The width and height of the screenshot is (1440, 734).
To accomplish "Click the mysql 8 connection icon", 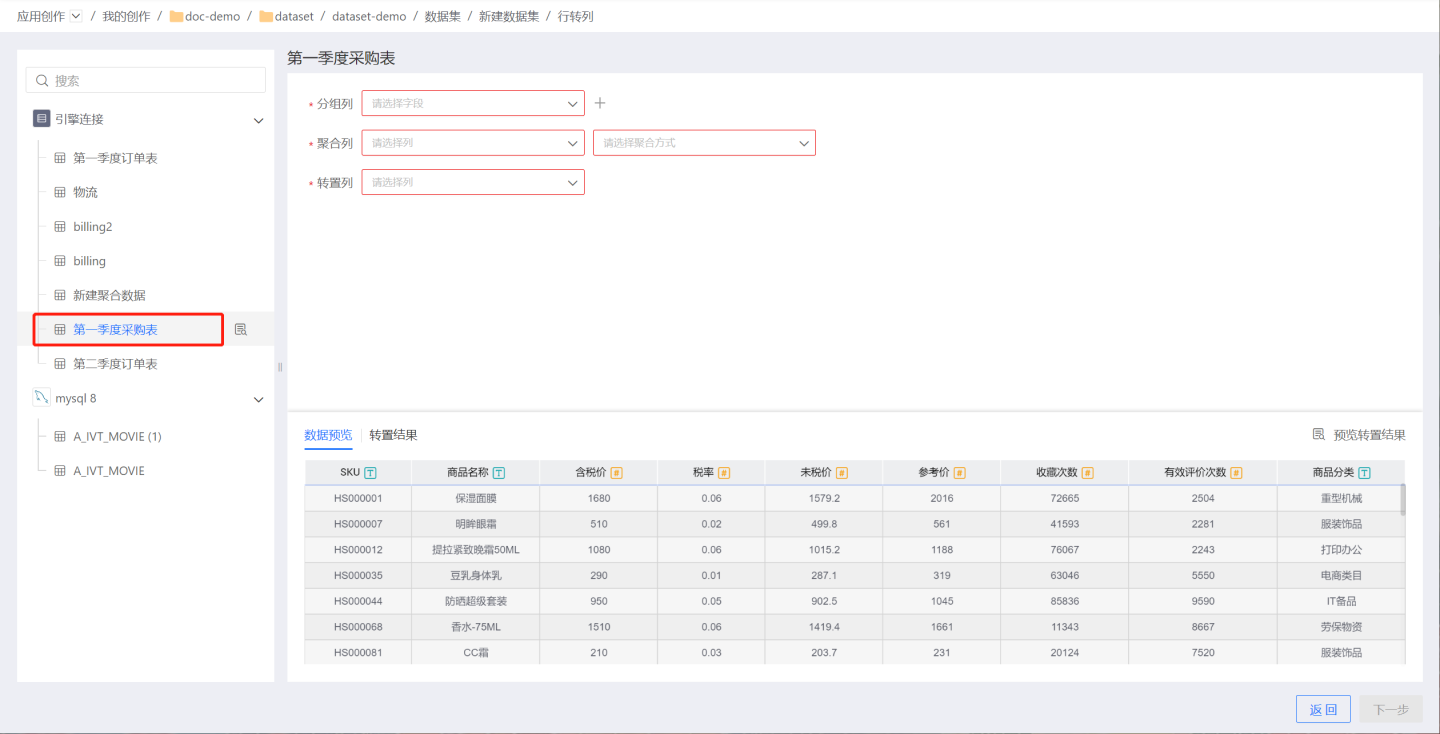I will pos(41,398).
